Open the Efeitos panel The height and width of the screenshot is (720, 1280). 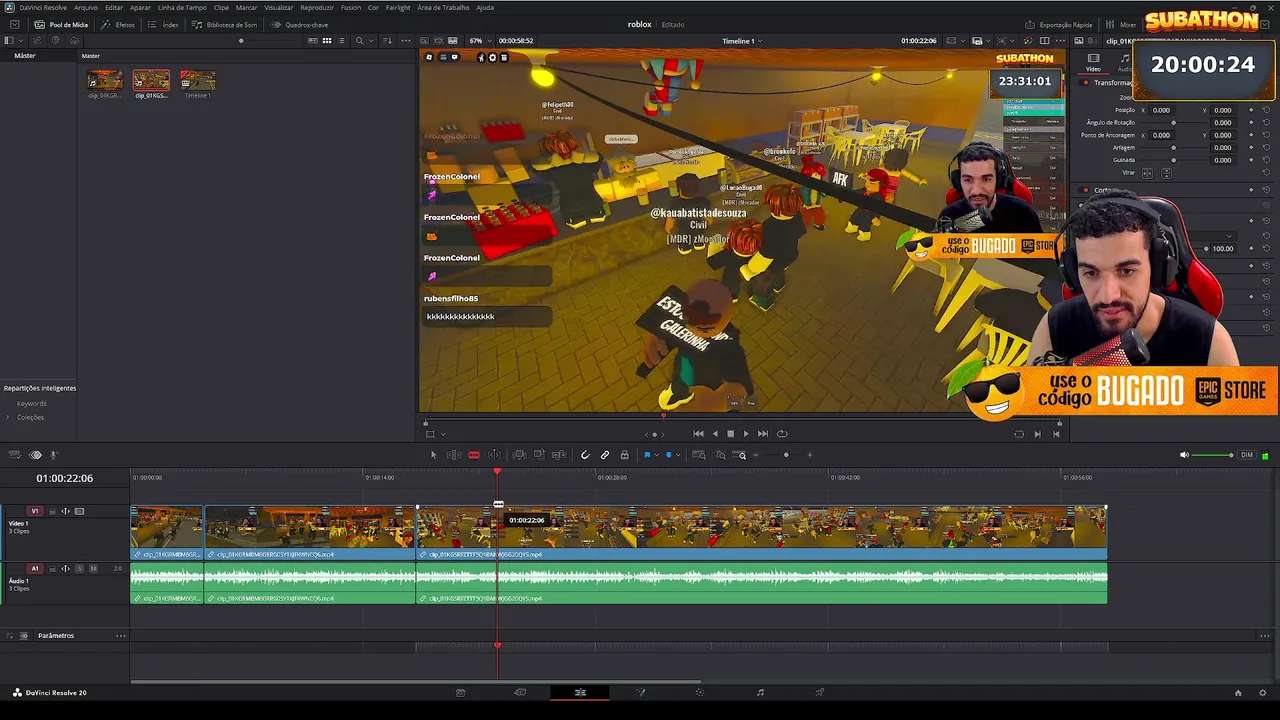[119, 24]
